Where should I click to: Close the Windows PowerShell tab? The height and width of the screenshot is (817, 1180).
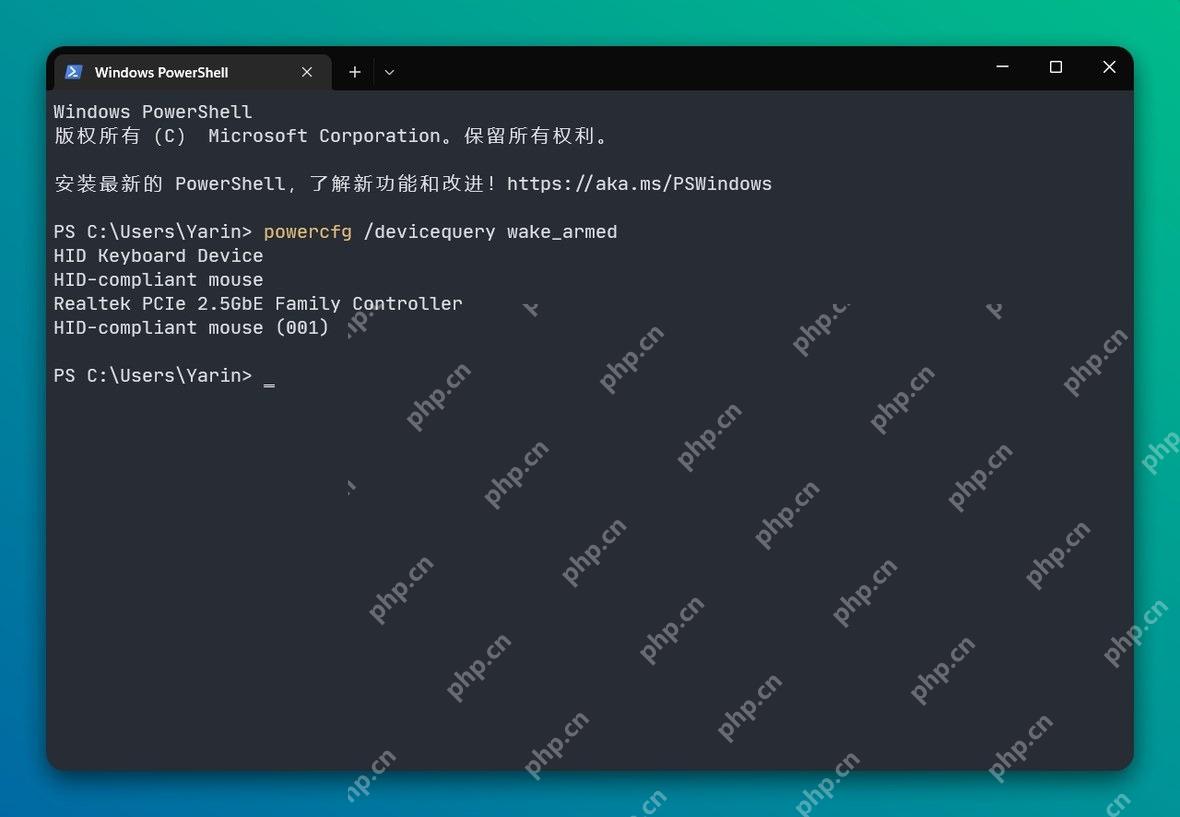click(x=307, y=72)
